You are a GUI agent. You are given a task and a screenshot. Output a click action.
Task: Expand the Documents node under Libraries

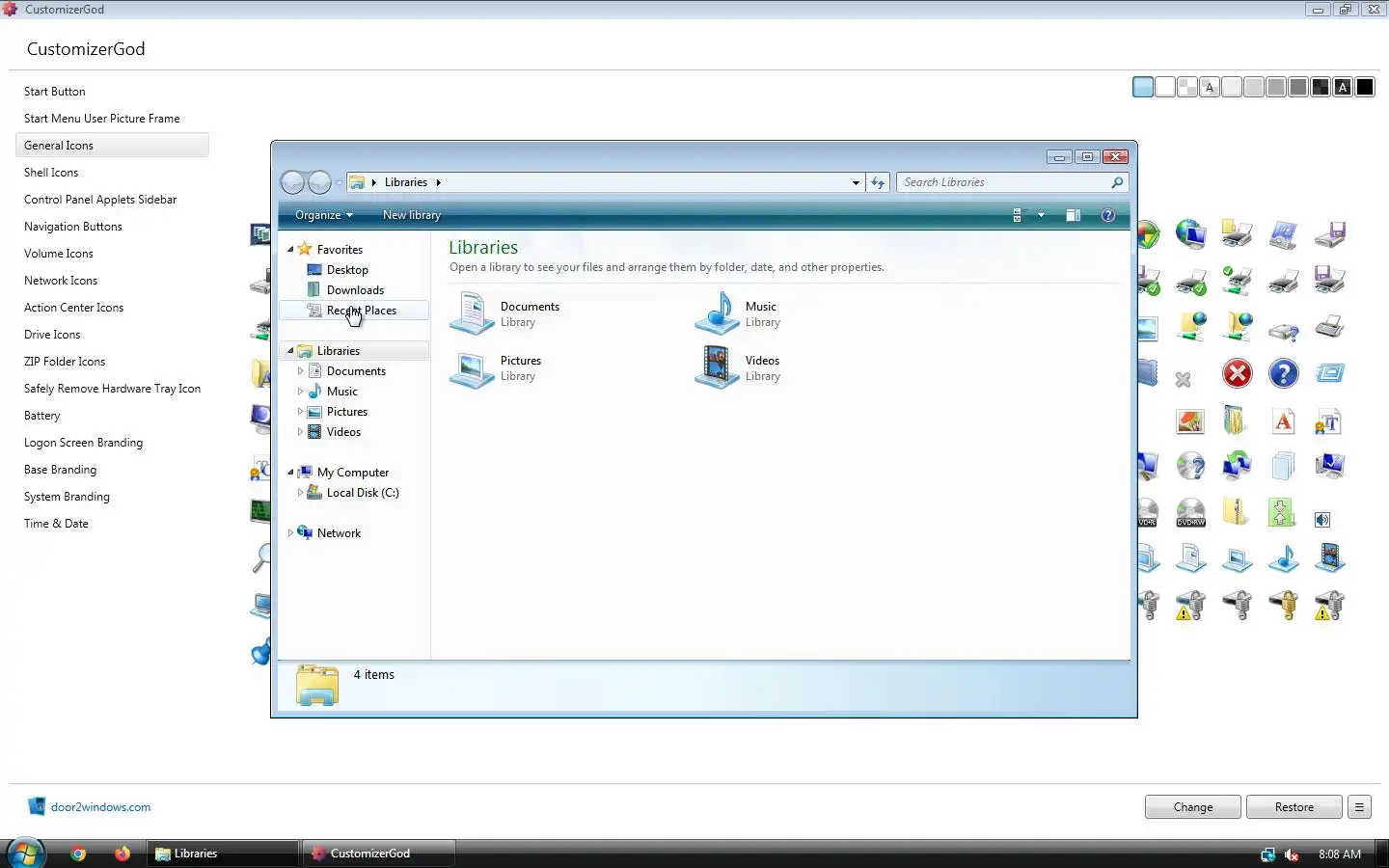coord(300,371)
